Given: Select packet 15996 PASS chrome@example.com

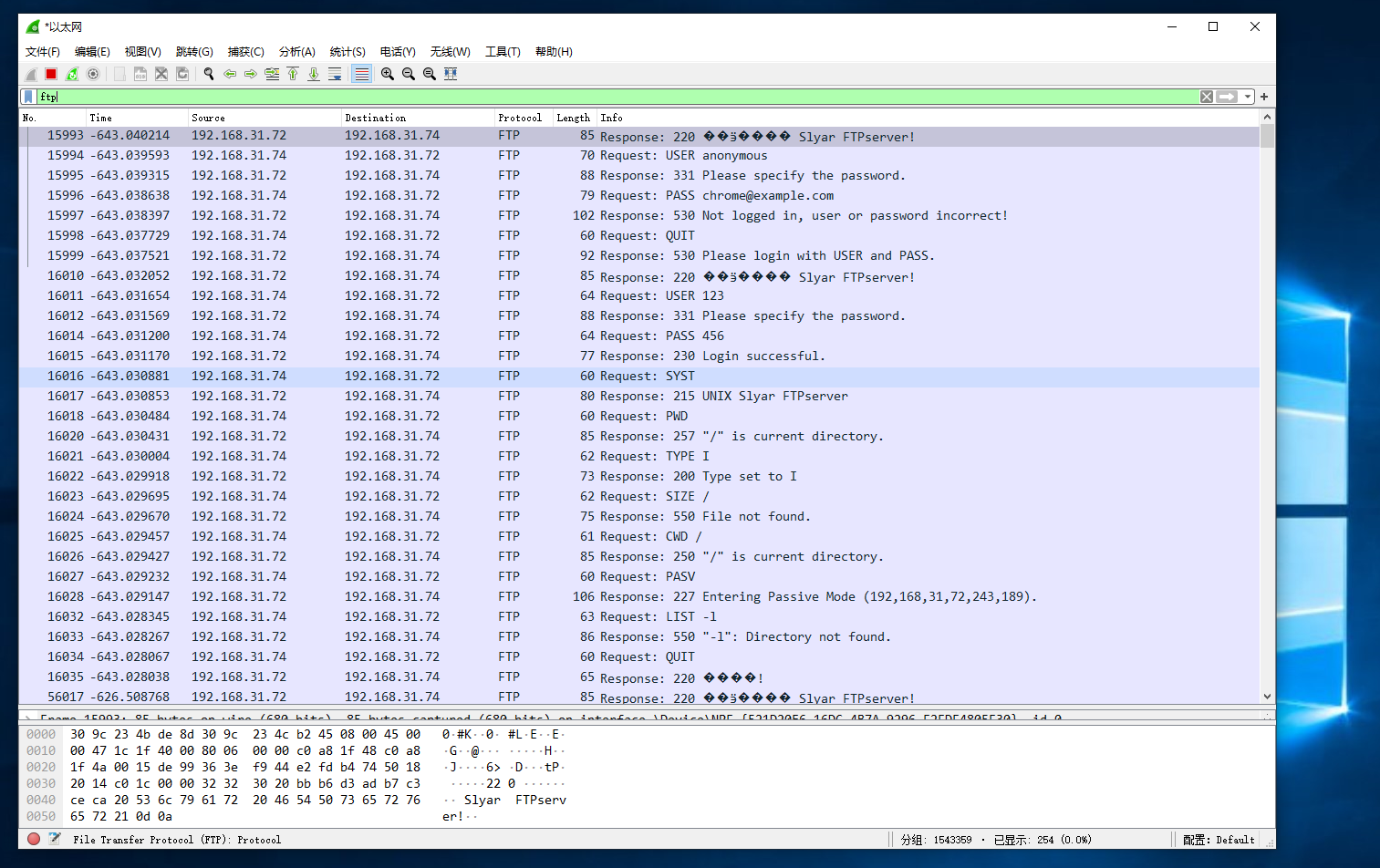Looking at the screenshot, I should tap(638, 196).
